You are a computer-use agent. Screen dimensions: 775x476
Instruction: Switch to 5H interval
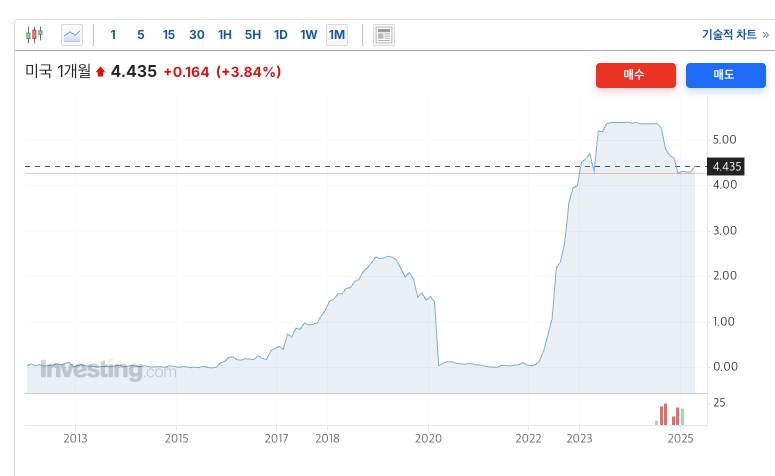pyautogui.click(x=253, y=35)
